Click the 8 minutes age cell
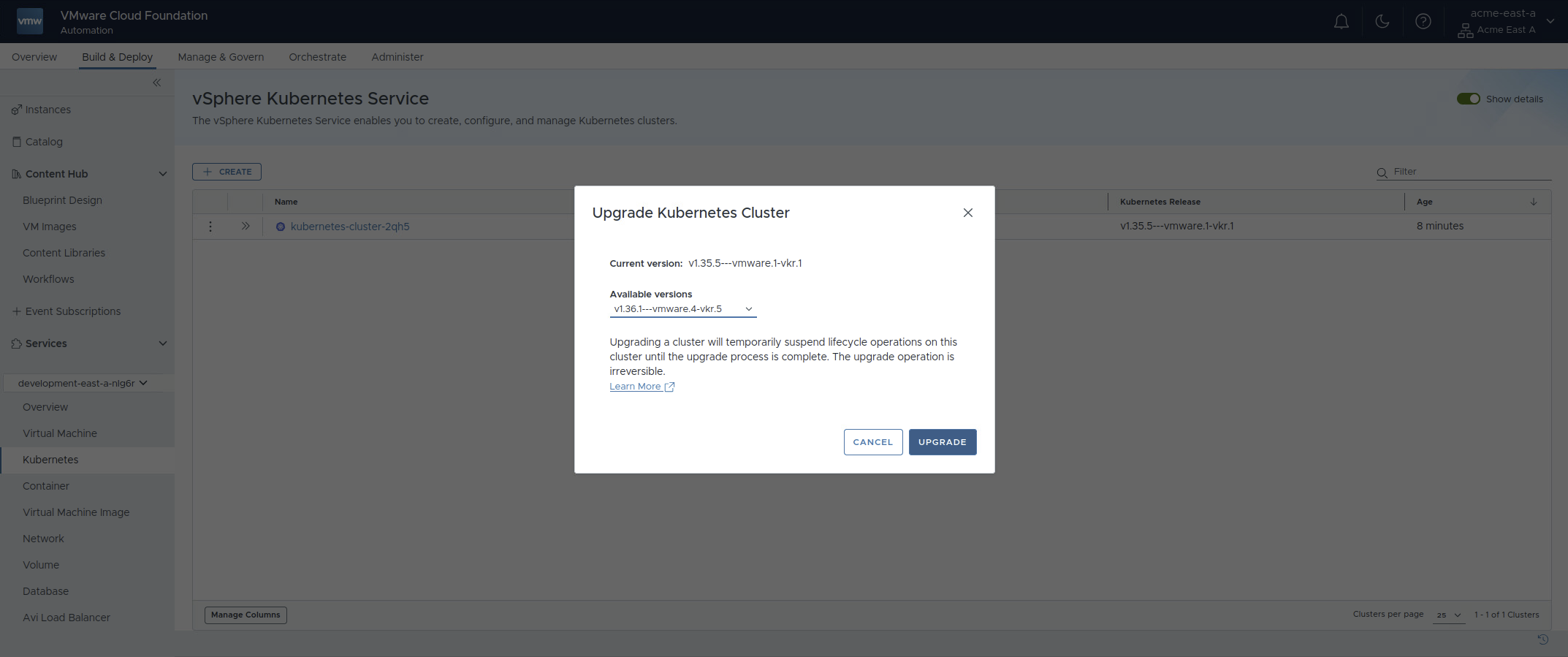The image size is (1568, 657). (1440, 226)
